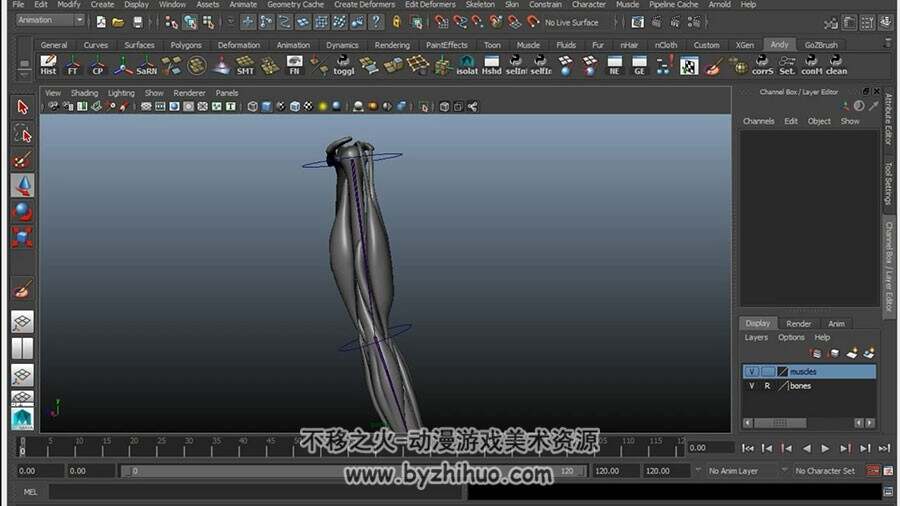Activate the Scale tool cube icon
Image resolution: width=900 pixels, height=506 pixels.
[x=22, y=237]
